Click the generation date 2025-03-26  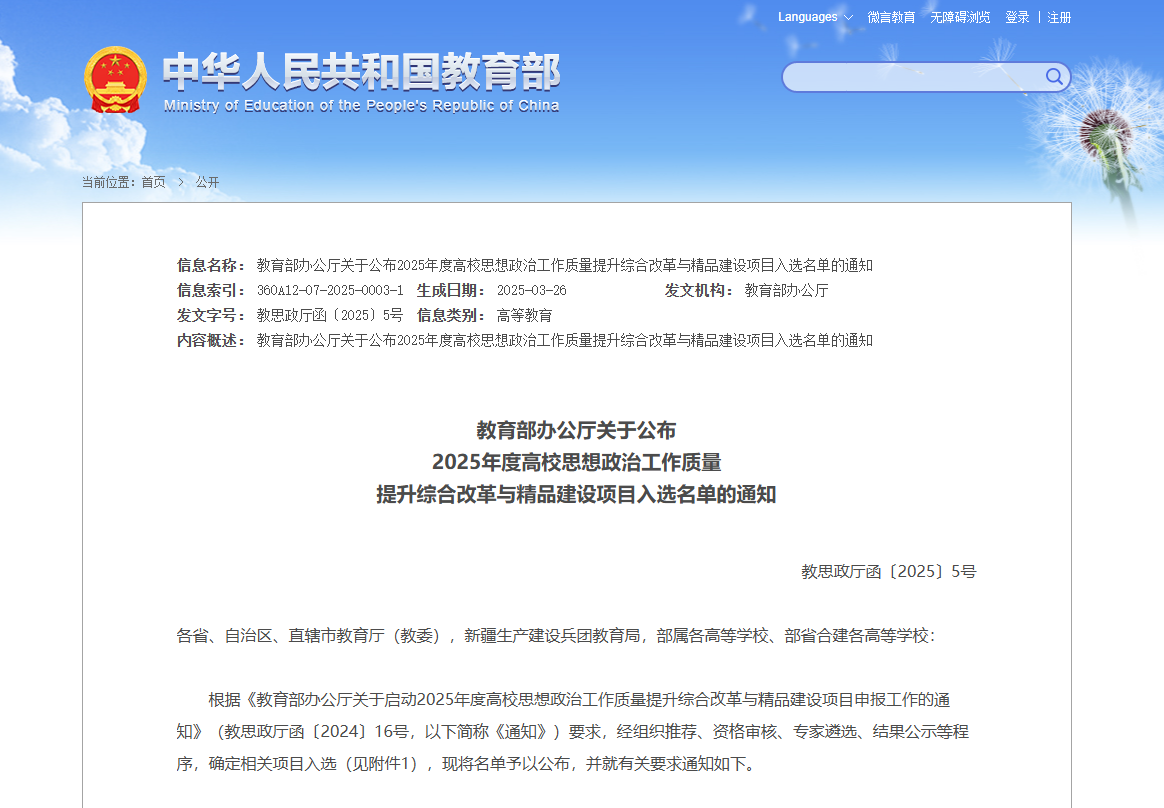point(531,290)
